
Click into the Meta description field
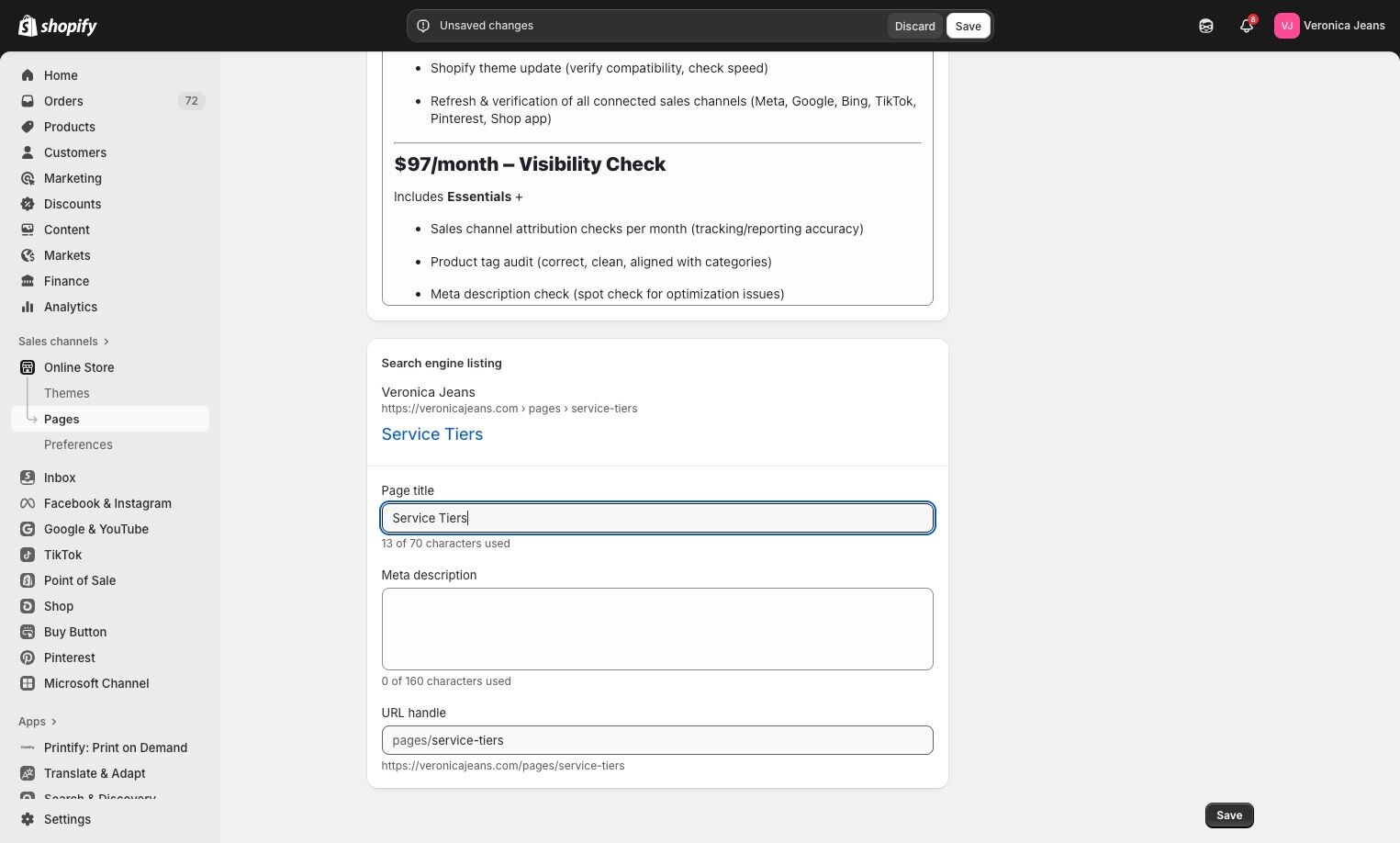657,629
